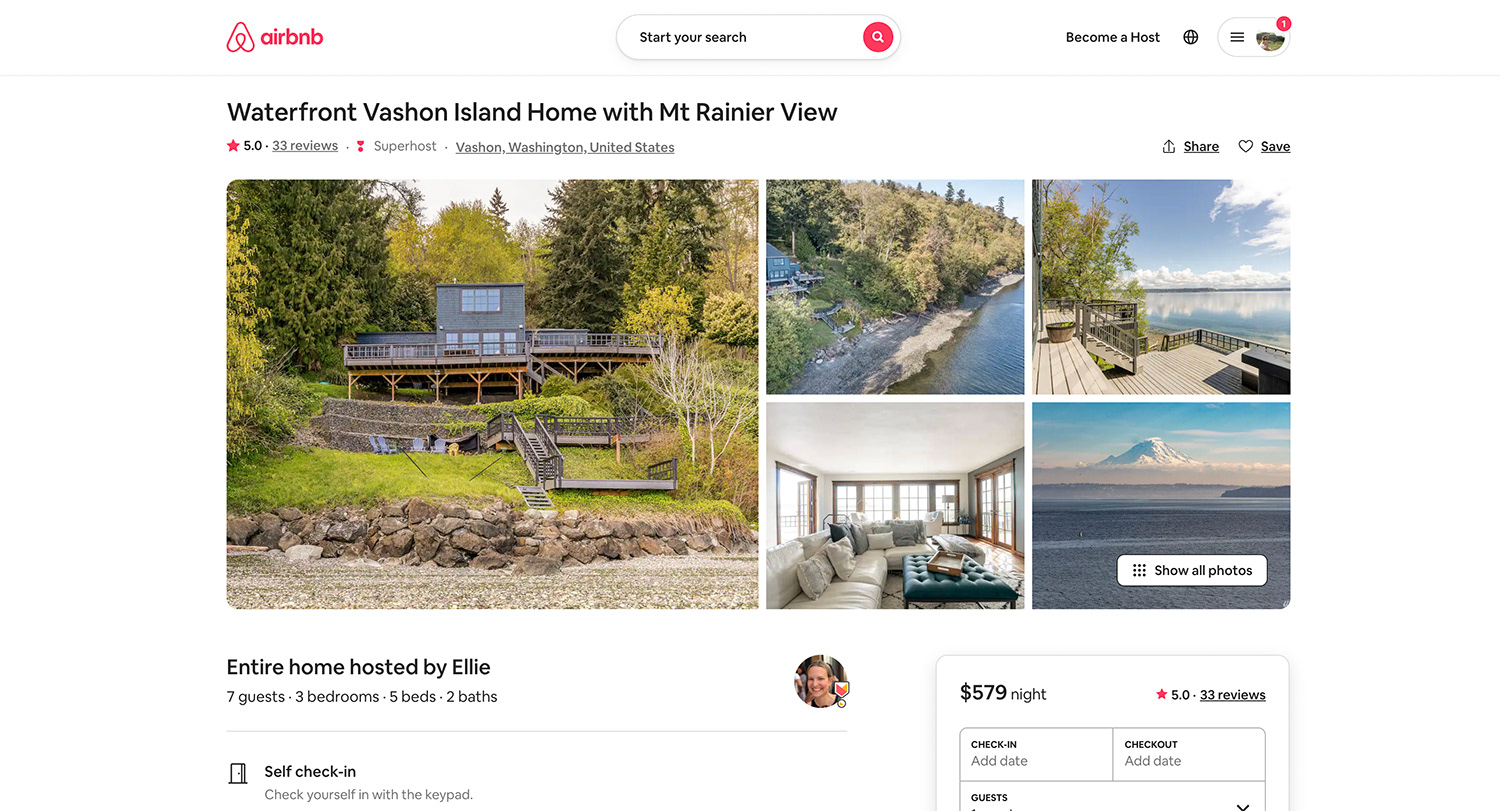1500x811 pixels.
Task: Click the Superhost badge icon
Action: point(361,146)
